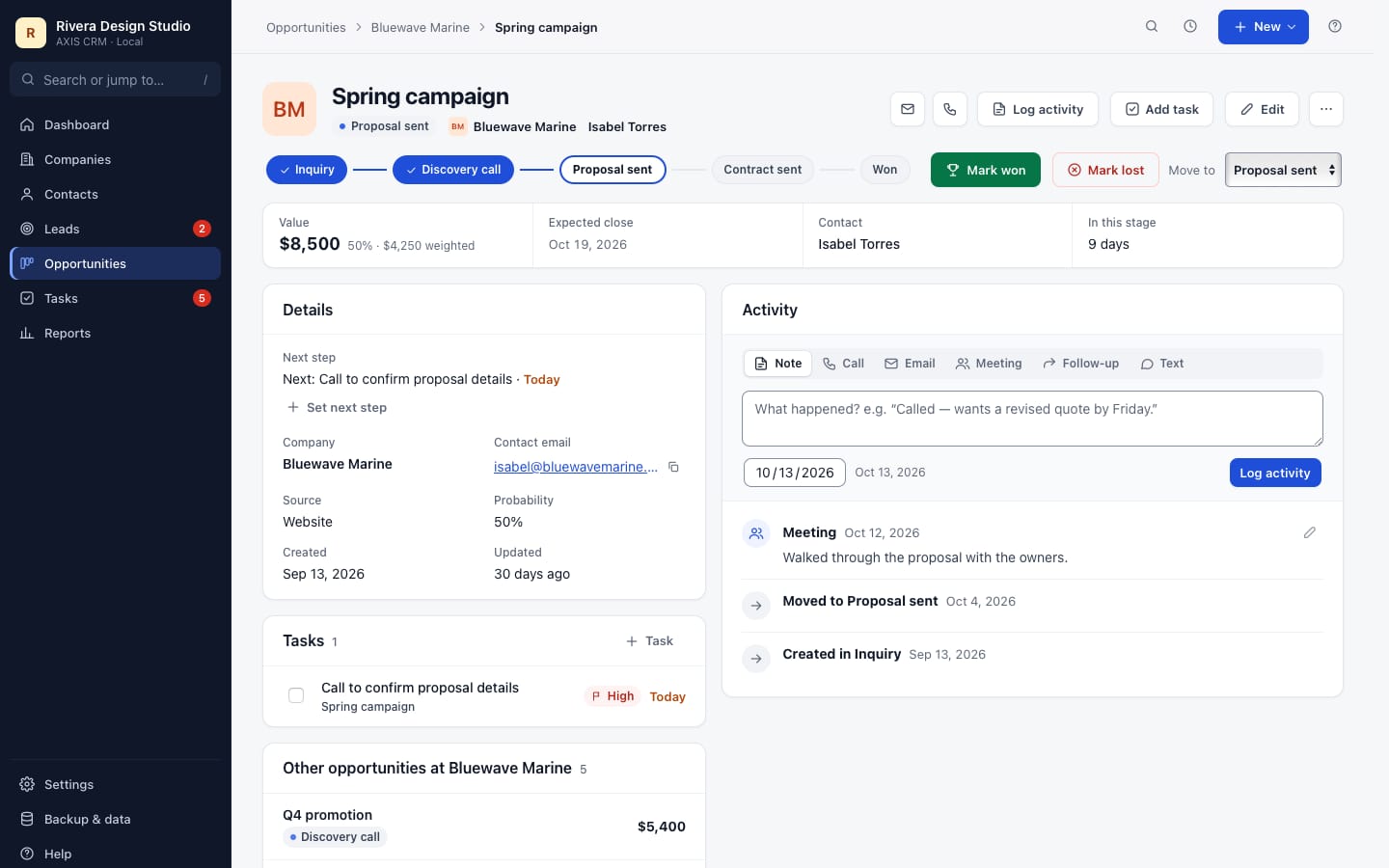Open Backup & data in sidebar

(x=116, y=819)
